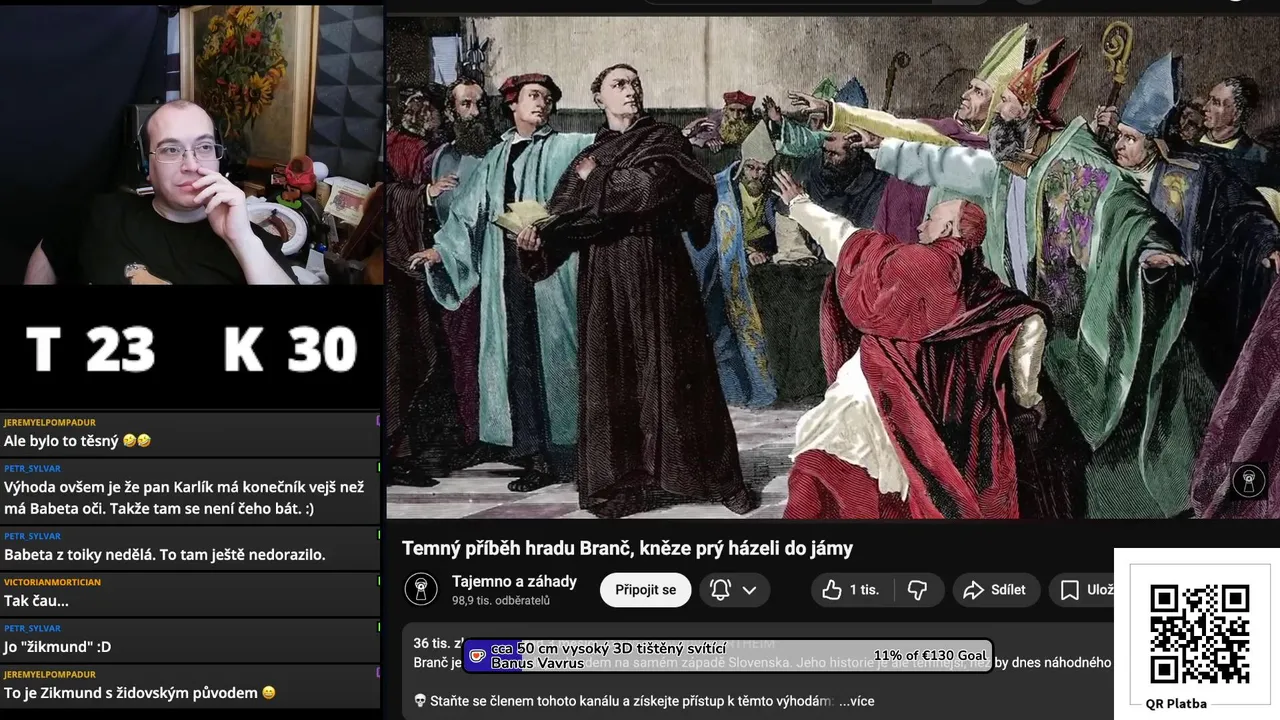Click chat message 'Babeta z toiky nedělá'
The width and height of the screenshot is (1280, 720).
(x=165, y=555)
